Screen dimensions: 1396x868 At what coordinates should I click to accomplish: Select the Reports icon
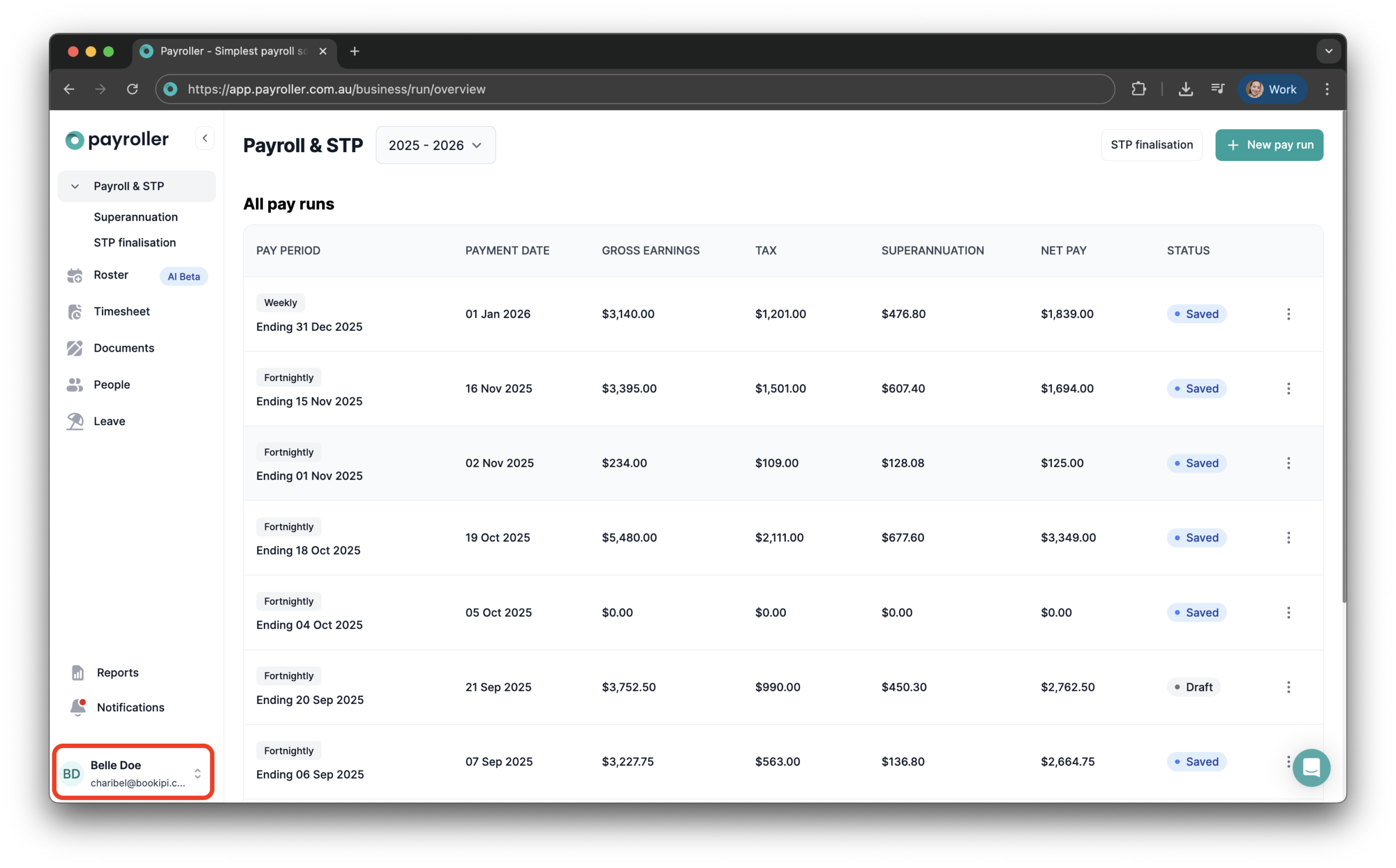point(77,672)
